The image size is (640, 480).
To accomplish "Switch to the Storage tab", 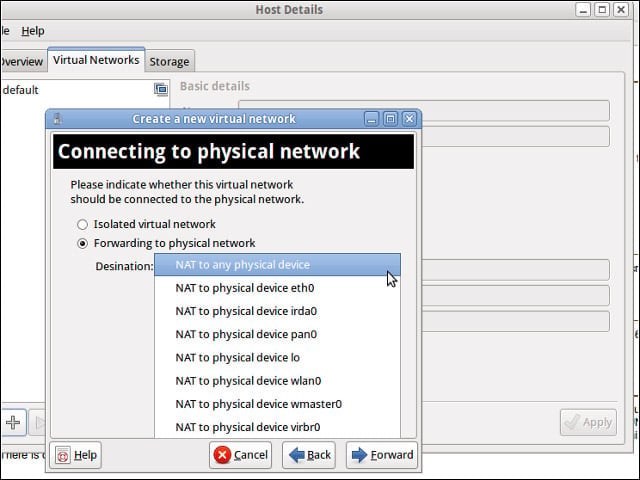I will (169, 62).
